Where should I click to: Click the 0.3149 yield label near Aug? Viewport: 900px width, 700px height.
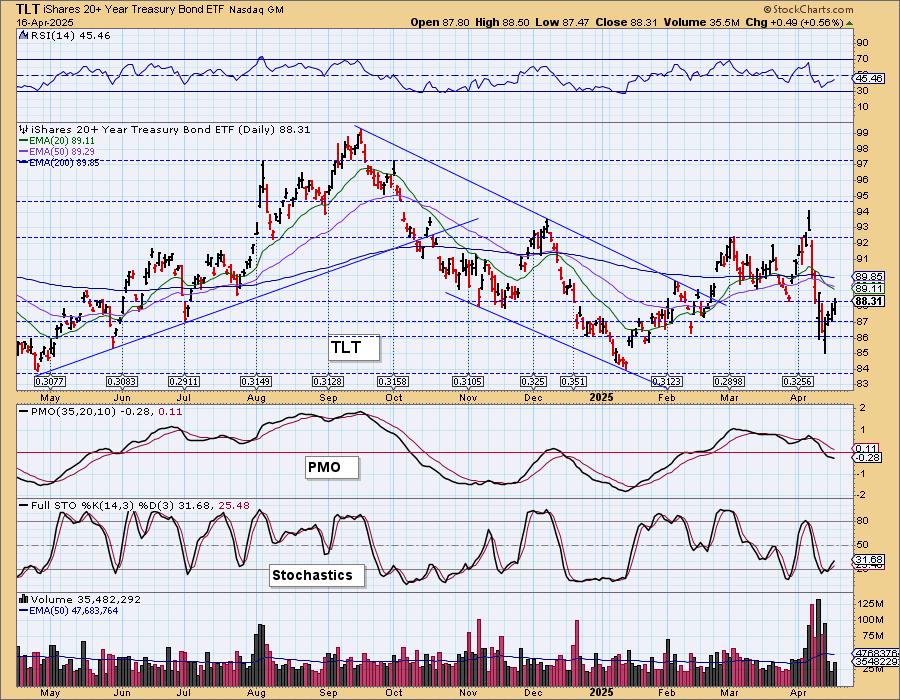click(x=256, y=382)
